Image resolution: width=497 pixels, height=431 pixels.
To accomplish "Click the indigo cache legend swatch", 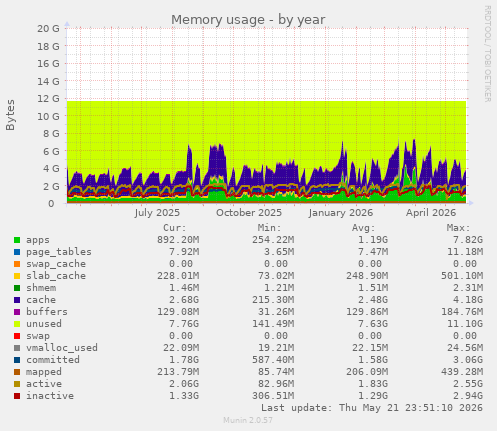I will tap(17, 300).
